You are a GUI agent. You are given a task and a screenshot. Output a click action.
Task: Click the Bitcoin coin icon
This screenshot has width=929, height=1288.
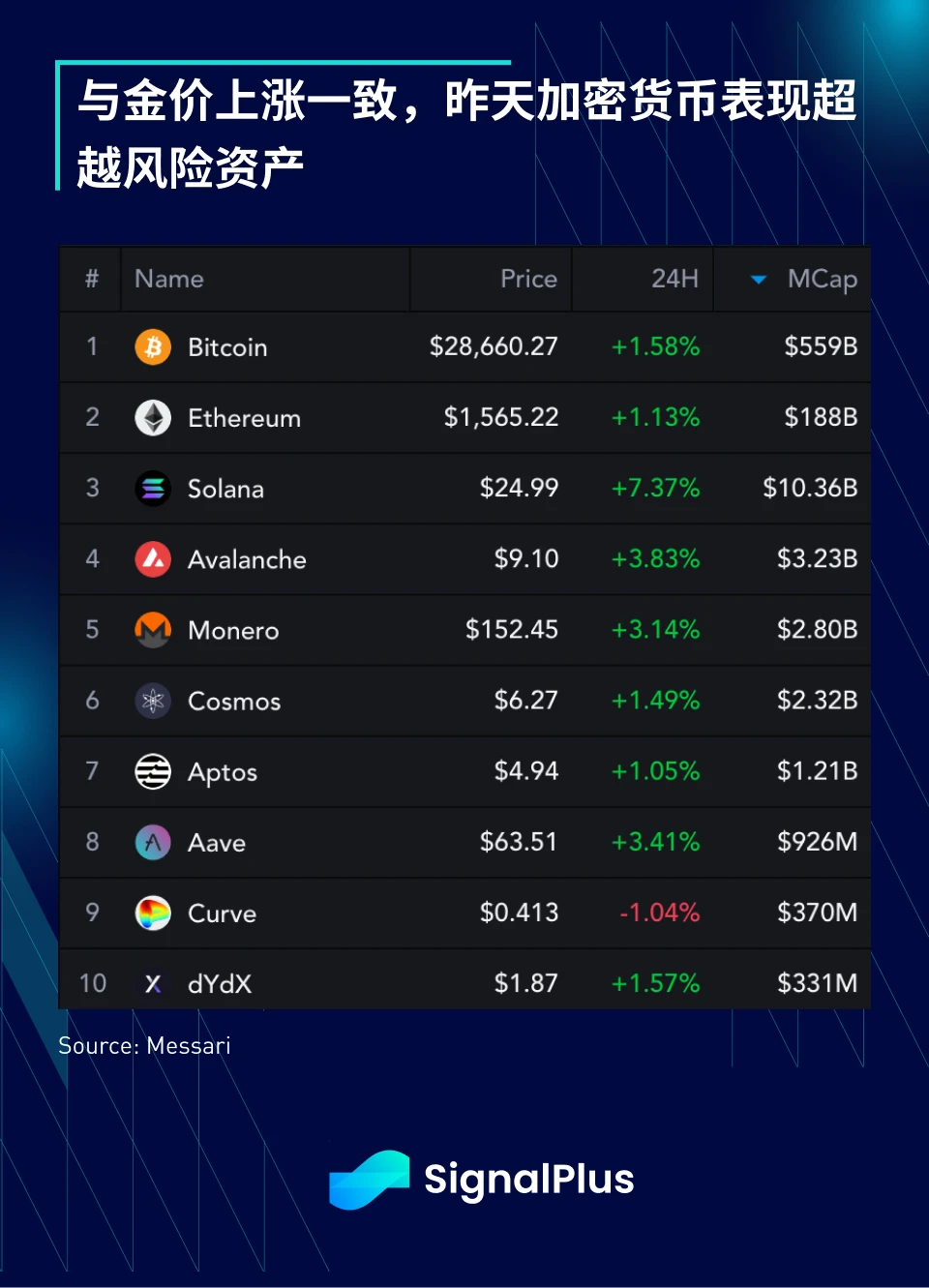click(153, 346)
